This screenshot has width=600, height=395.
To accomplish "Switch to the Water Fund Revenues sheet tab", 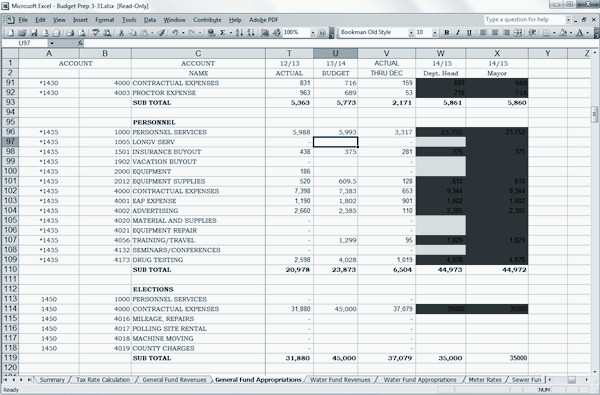I will 340,380.
